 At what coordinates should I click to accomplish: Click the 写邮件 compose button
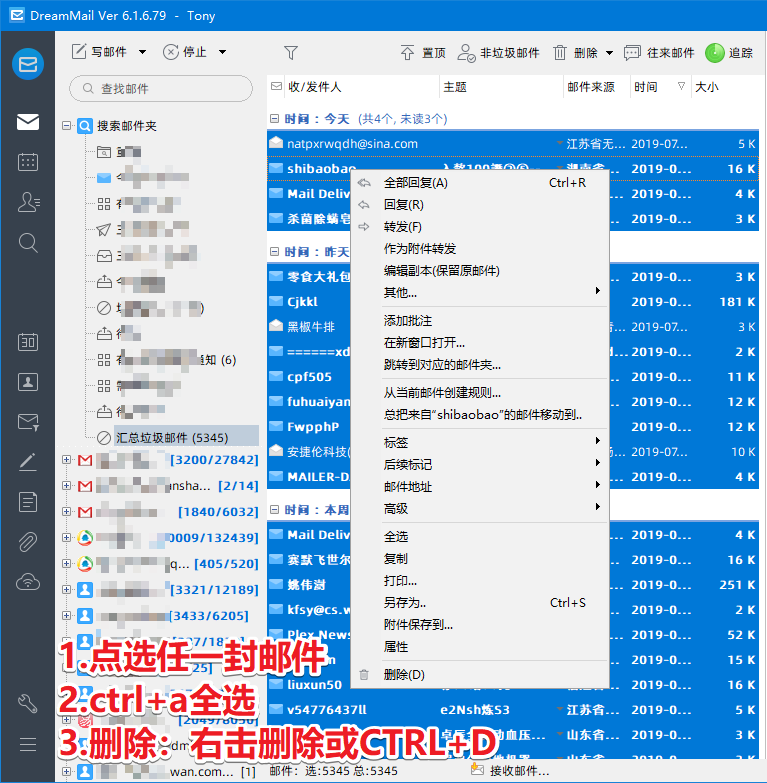(99, 52)
